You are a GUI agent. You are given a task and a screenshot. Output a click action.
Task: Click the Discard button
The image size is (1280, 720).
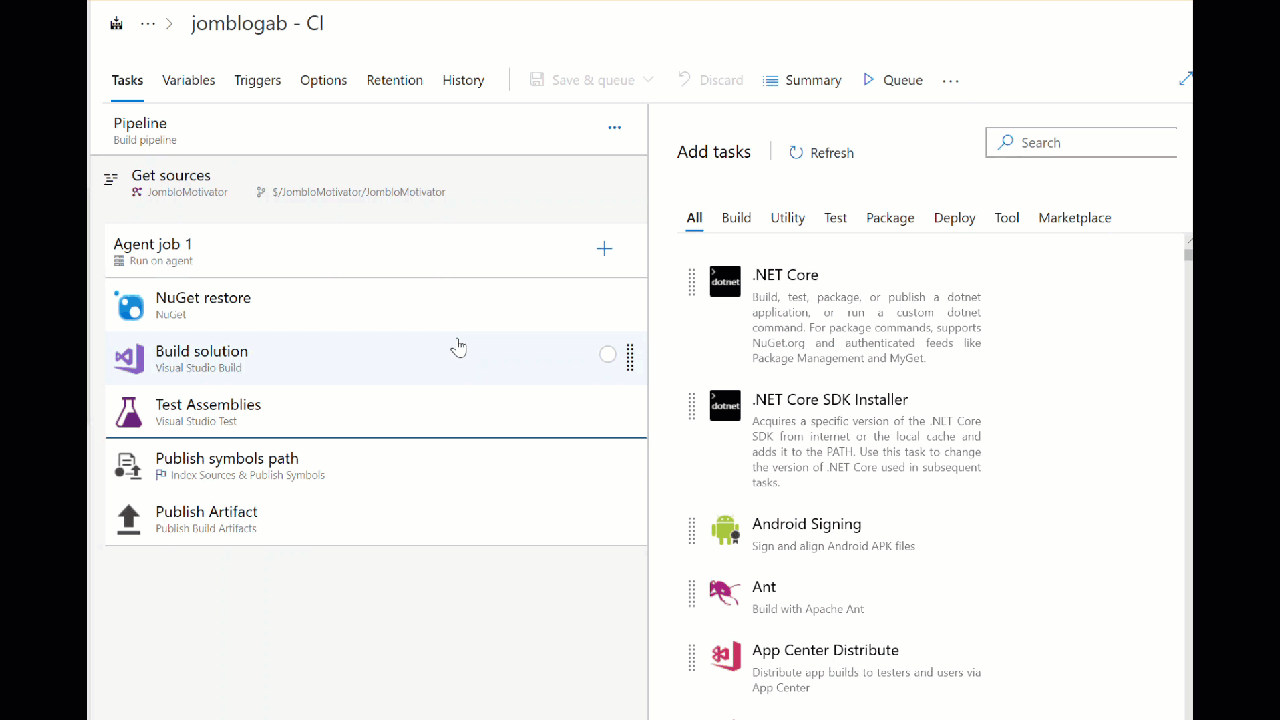[710, 80]
